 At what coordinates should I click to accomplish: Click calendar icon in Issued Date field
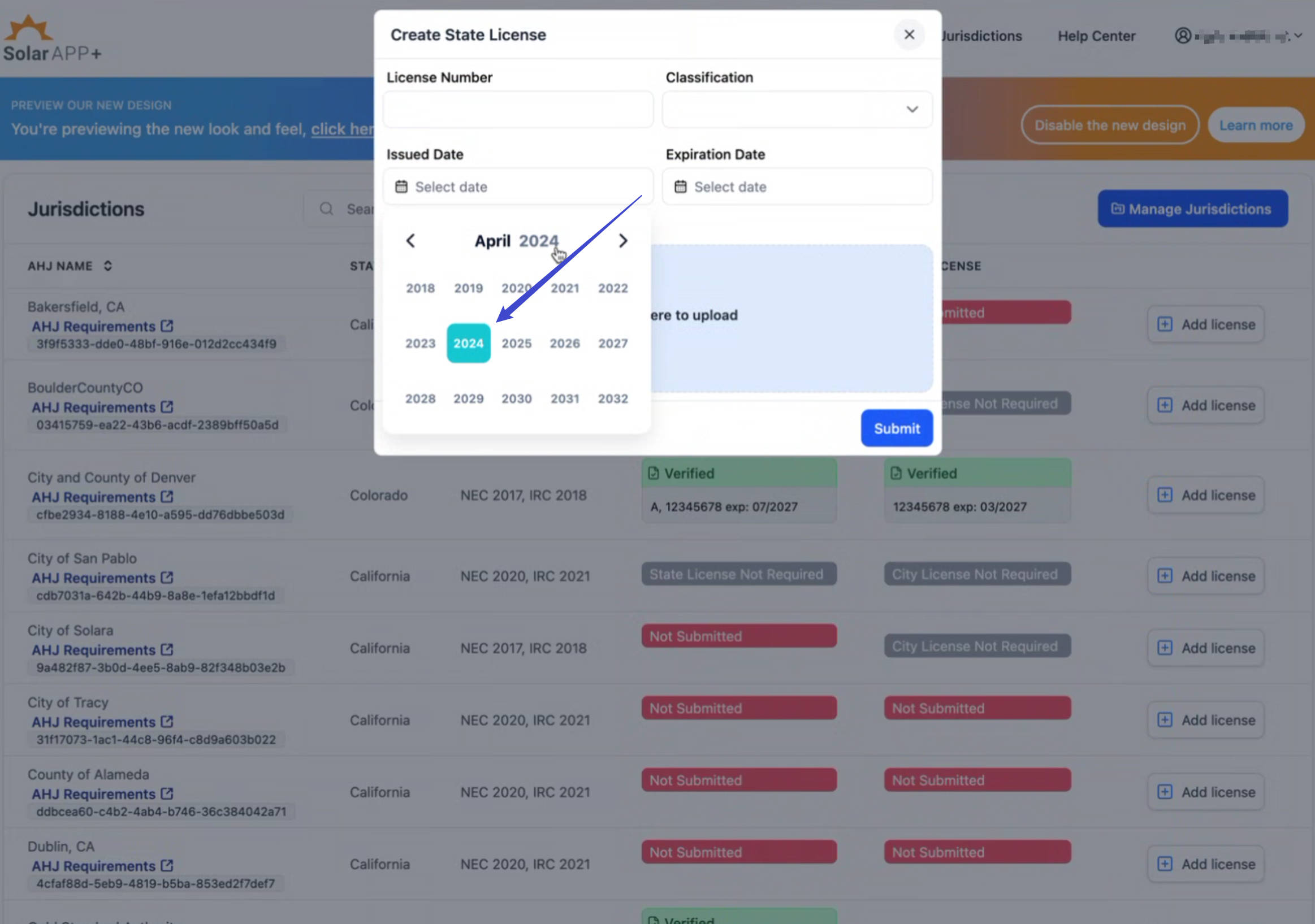pos(401,187)
